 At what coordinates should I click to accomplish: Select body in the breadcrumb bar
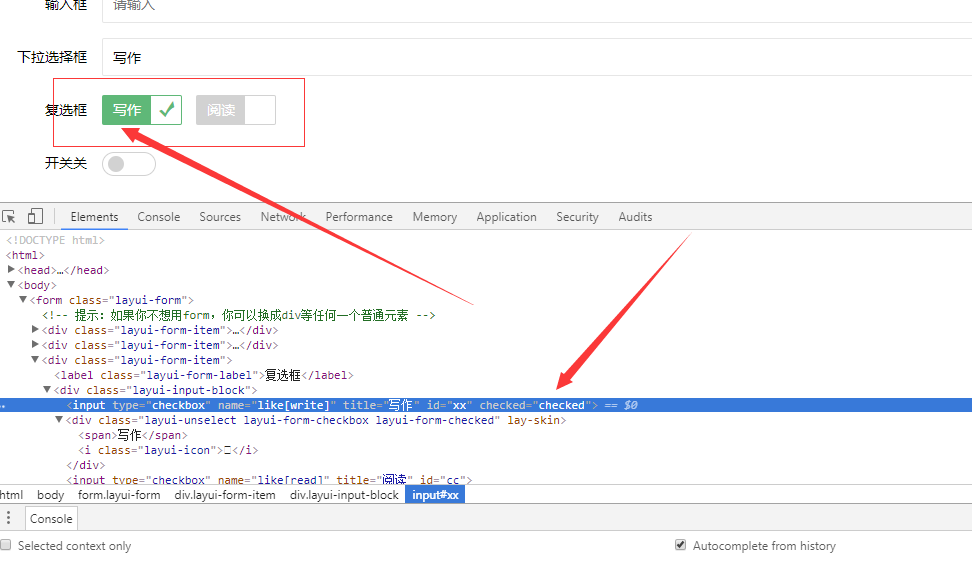(x=50, y=495)
